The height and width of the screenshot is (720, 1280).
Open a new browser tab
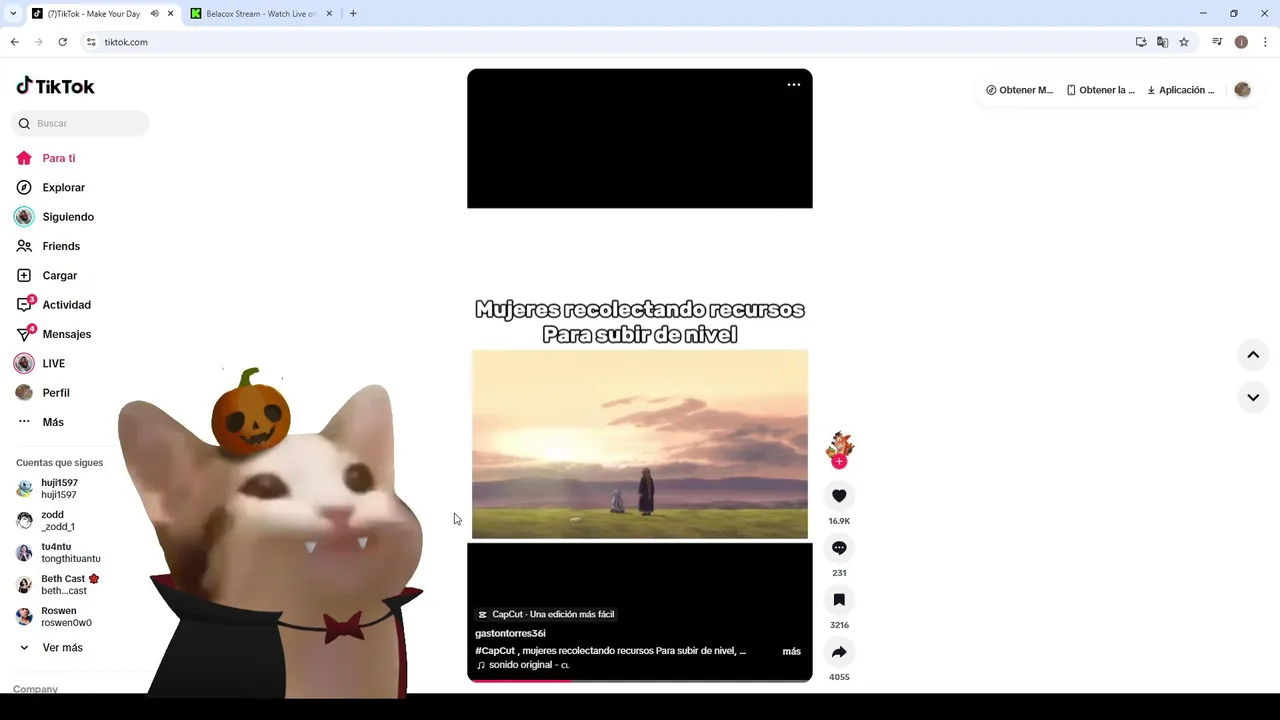[353, 14]
